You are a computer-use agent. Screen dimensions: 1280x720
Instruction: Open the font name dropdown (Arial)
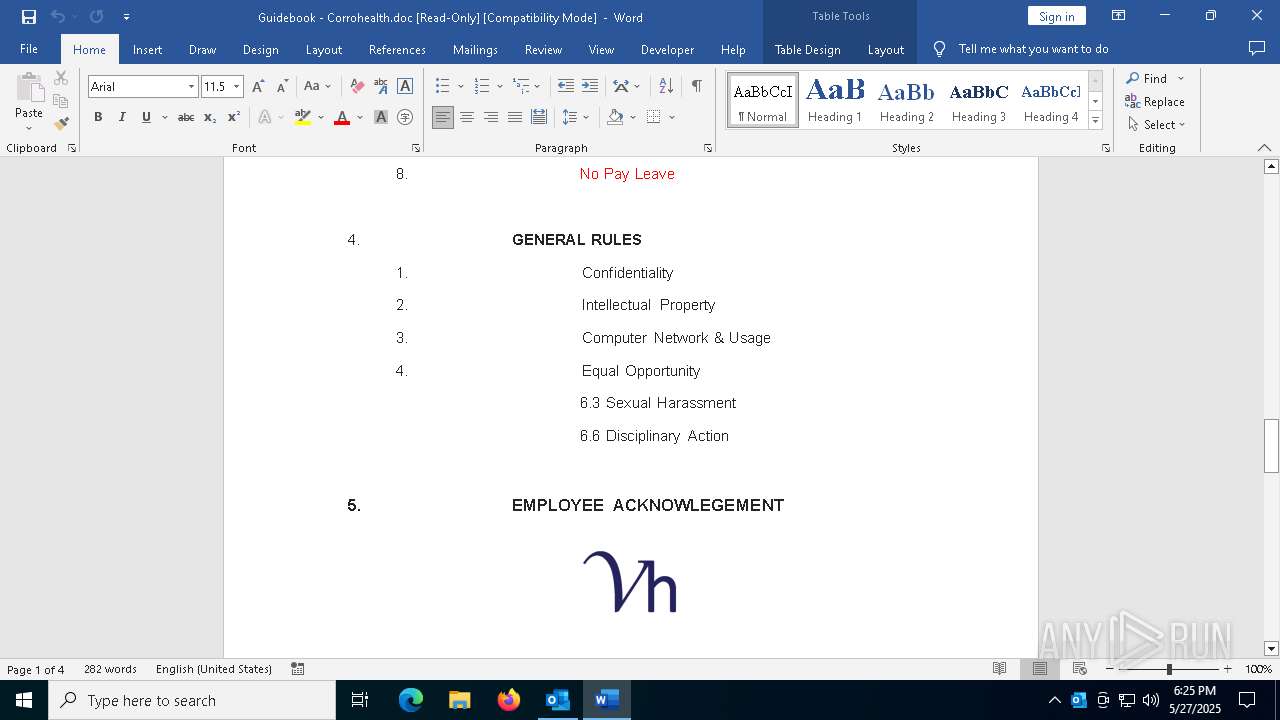[191, 87]
